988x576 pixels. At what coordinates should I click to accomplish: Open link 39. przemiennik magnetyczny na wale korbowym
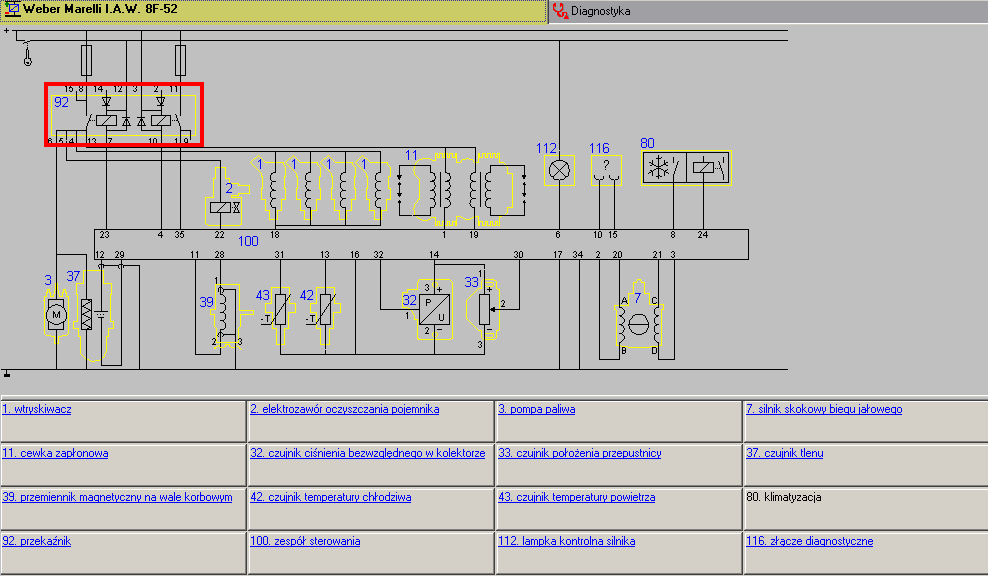117,497
